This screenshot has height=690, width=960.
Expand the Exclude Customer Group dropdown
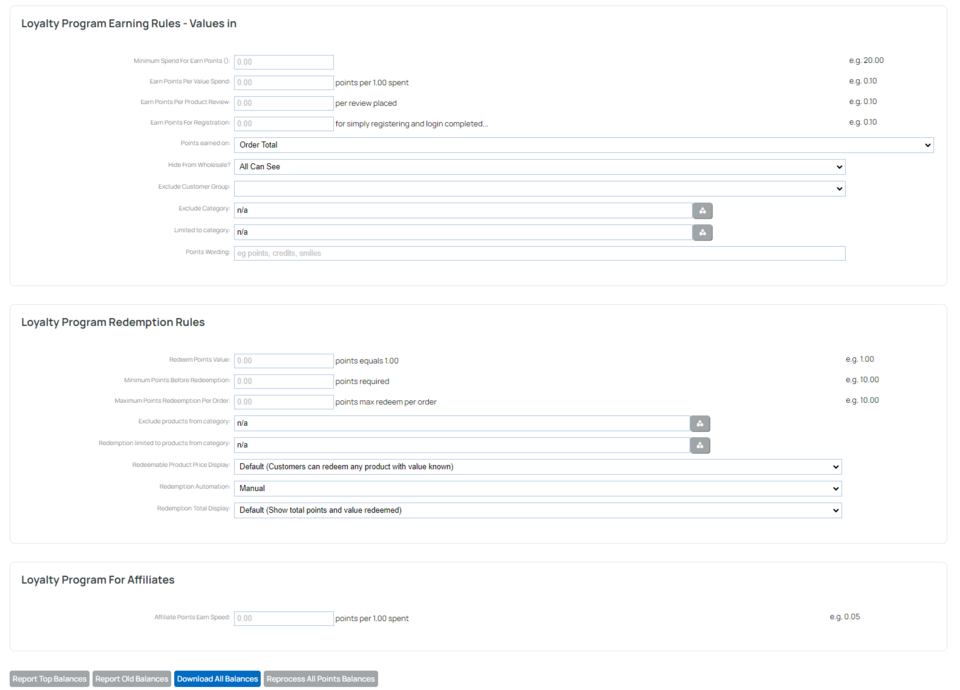point(539,188)
